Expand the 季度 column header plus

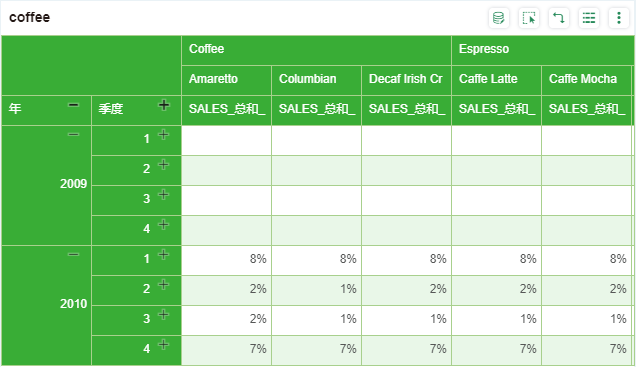pyautogui.click(x=163, y=105)
